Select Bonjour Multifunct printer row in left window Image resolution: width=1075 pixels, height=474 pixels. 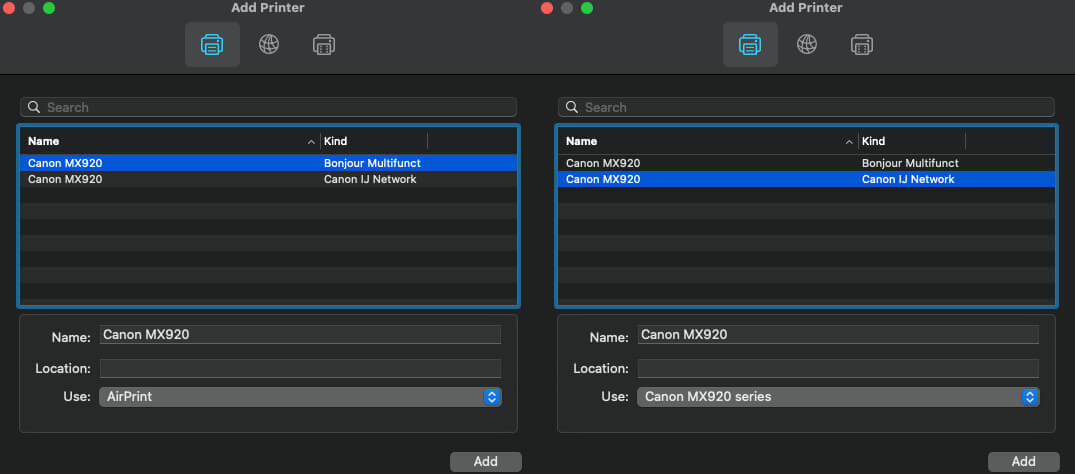coord(268,163)
